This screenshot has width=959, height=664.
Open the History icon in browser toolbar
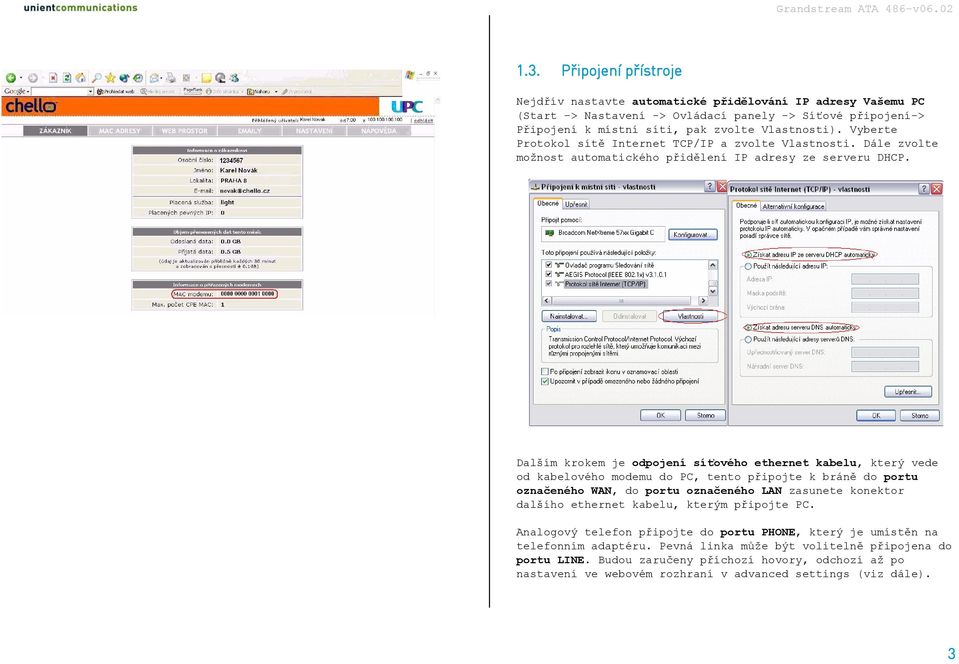coord(138,78)
